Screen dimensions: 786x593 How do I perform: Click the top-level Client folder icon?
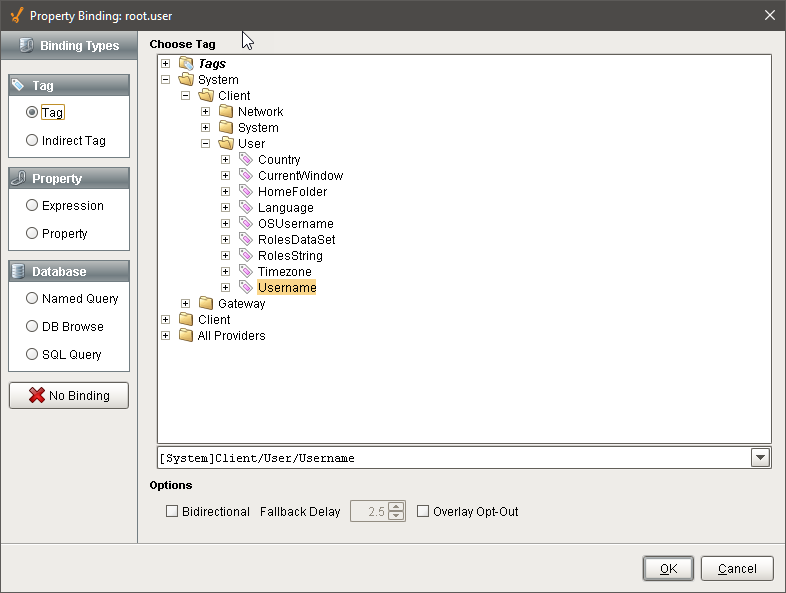(x=186, y=319)
